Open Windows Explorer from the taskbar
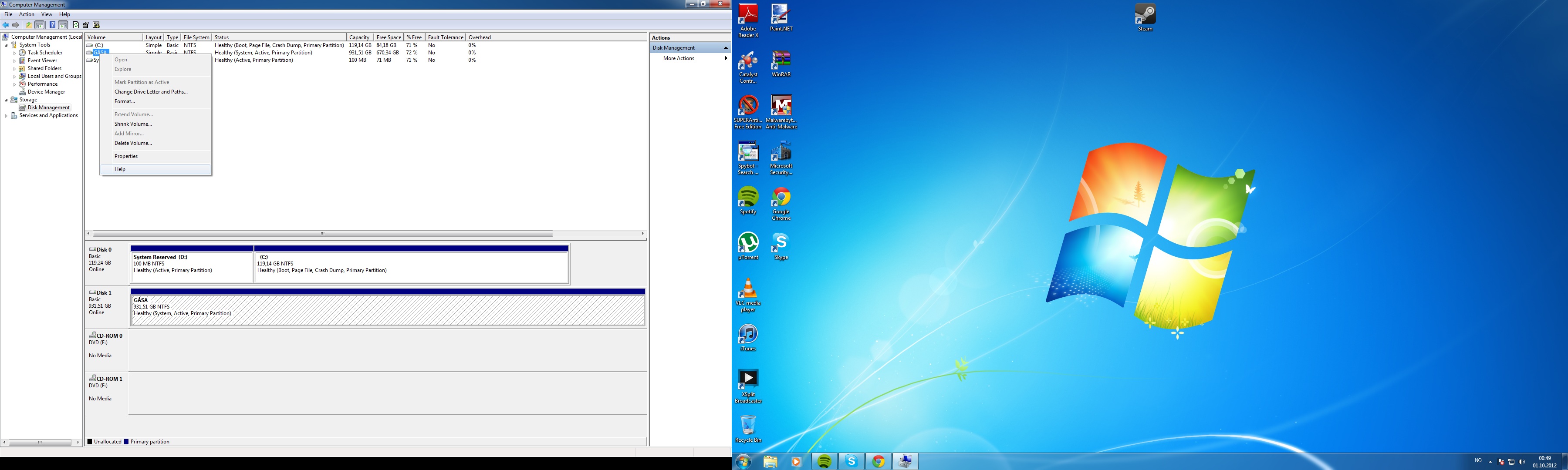Screen dimensions: 1568x470 click(770, 462)
